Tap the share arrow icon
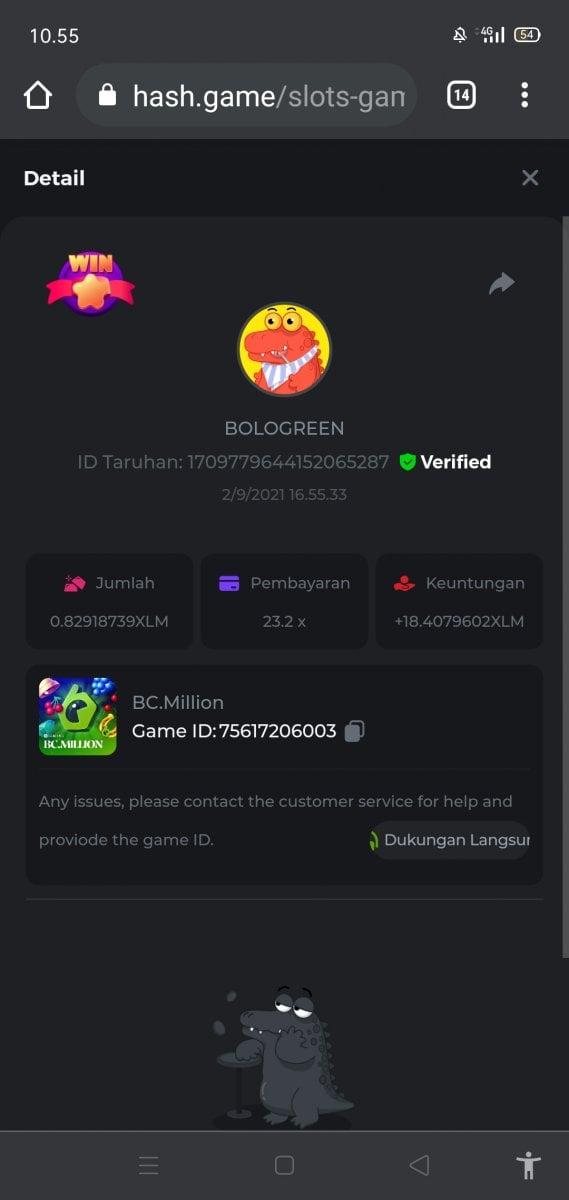The image size is (569, 1200). [502, 284]
